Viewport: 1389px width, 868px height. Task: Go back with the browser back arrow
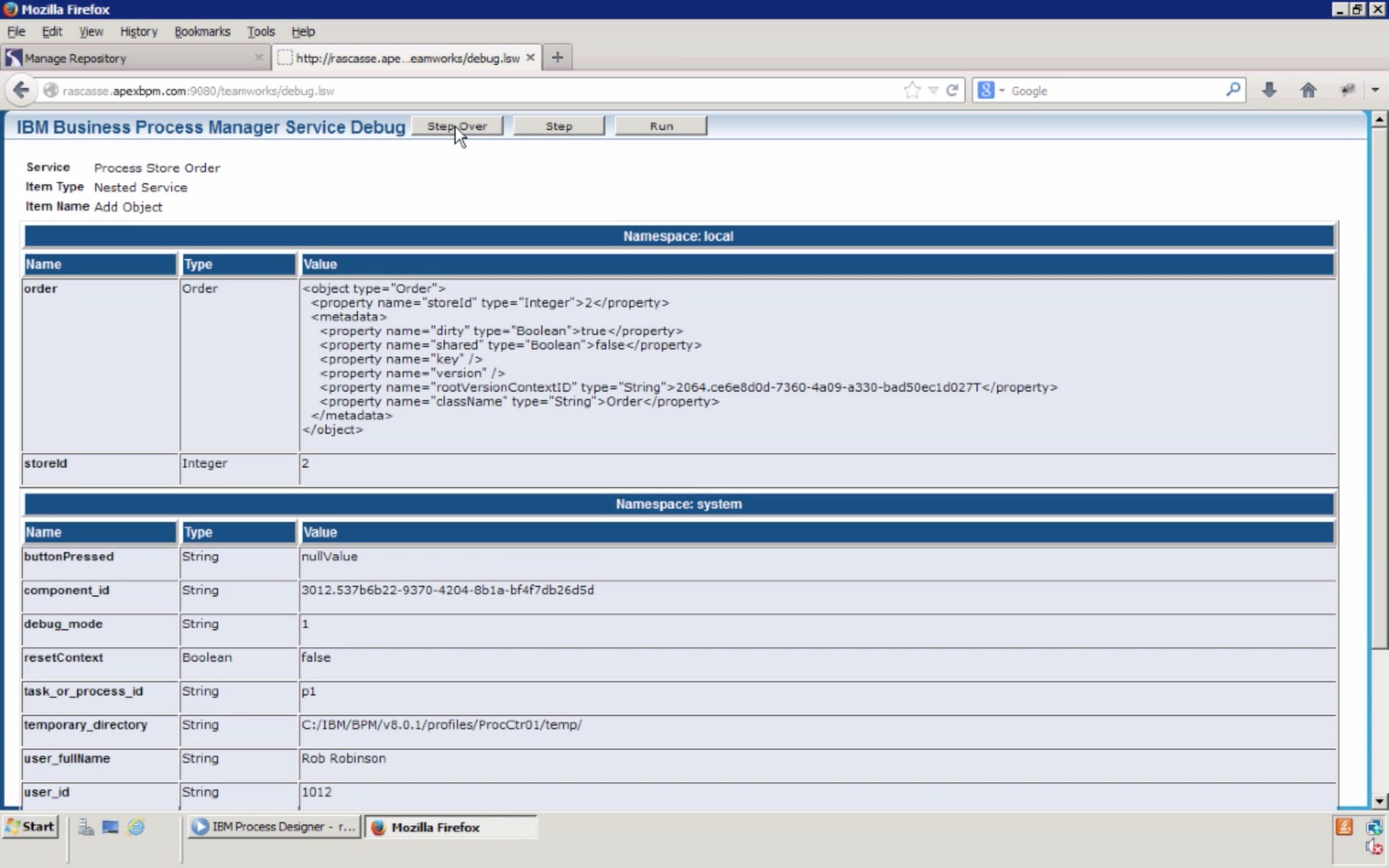click(22, 90)
